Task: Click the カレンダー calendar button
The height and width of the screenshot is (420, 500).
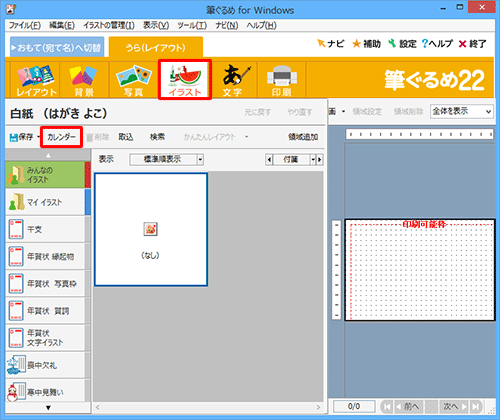Action: [x=61, y=137]
